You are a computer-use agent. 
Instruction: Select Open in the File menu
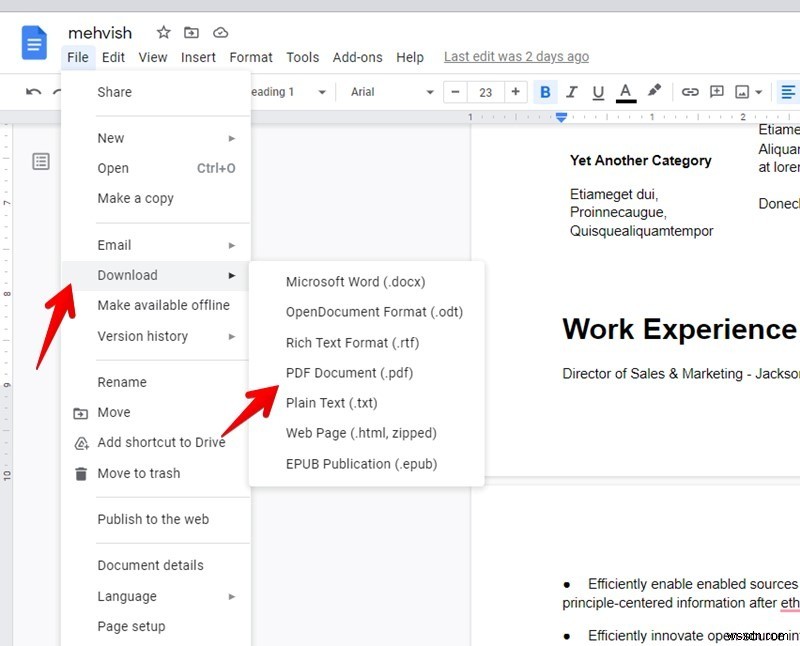(x=156, y=168)
